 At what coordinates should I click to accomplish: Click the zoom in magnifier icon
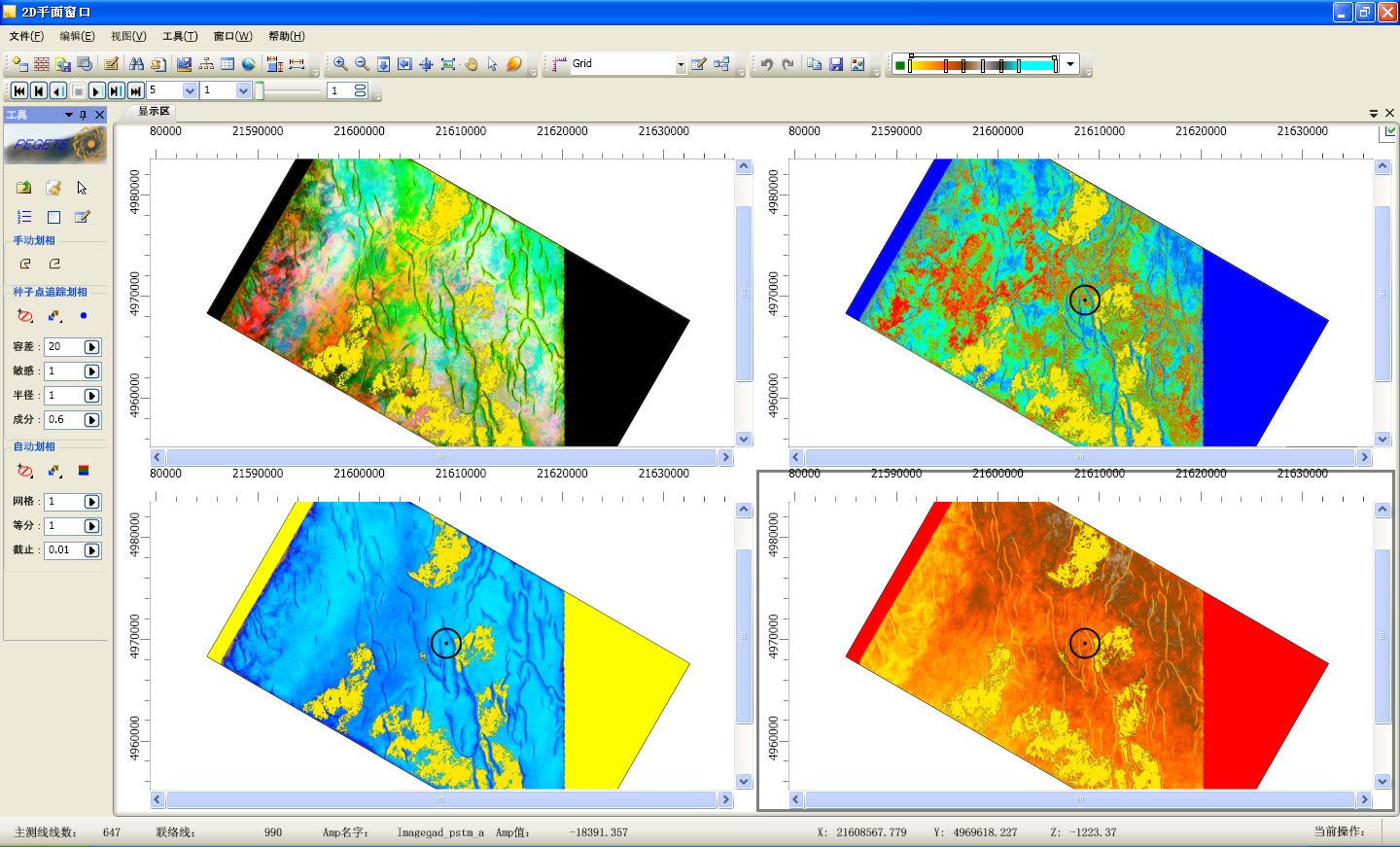340,64
